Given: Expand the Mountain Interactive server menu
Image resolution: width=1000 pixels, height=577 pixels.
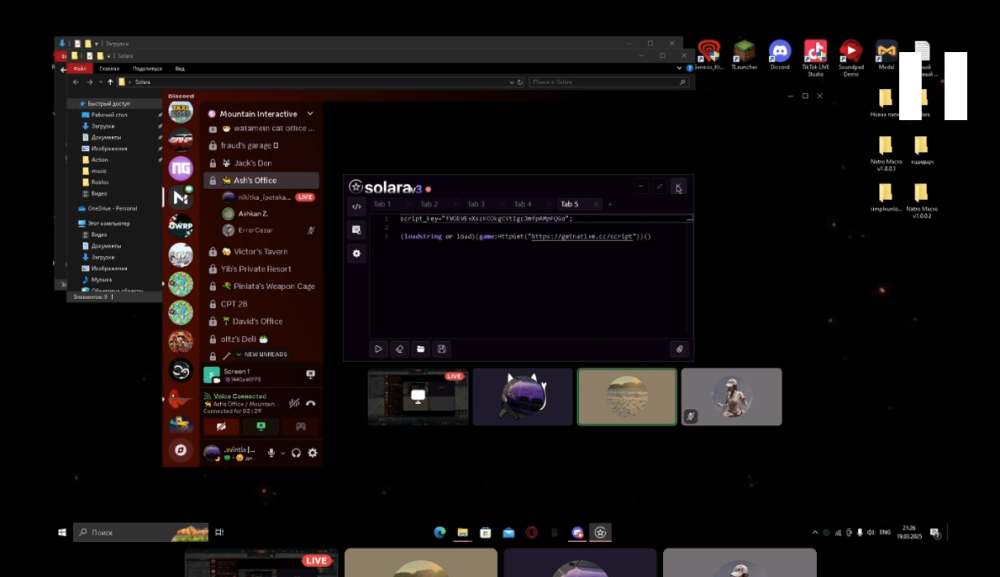Looking at the screenshot, I should click(x=310, y=113).
